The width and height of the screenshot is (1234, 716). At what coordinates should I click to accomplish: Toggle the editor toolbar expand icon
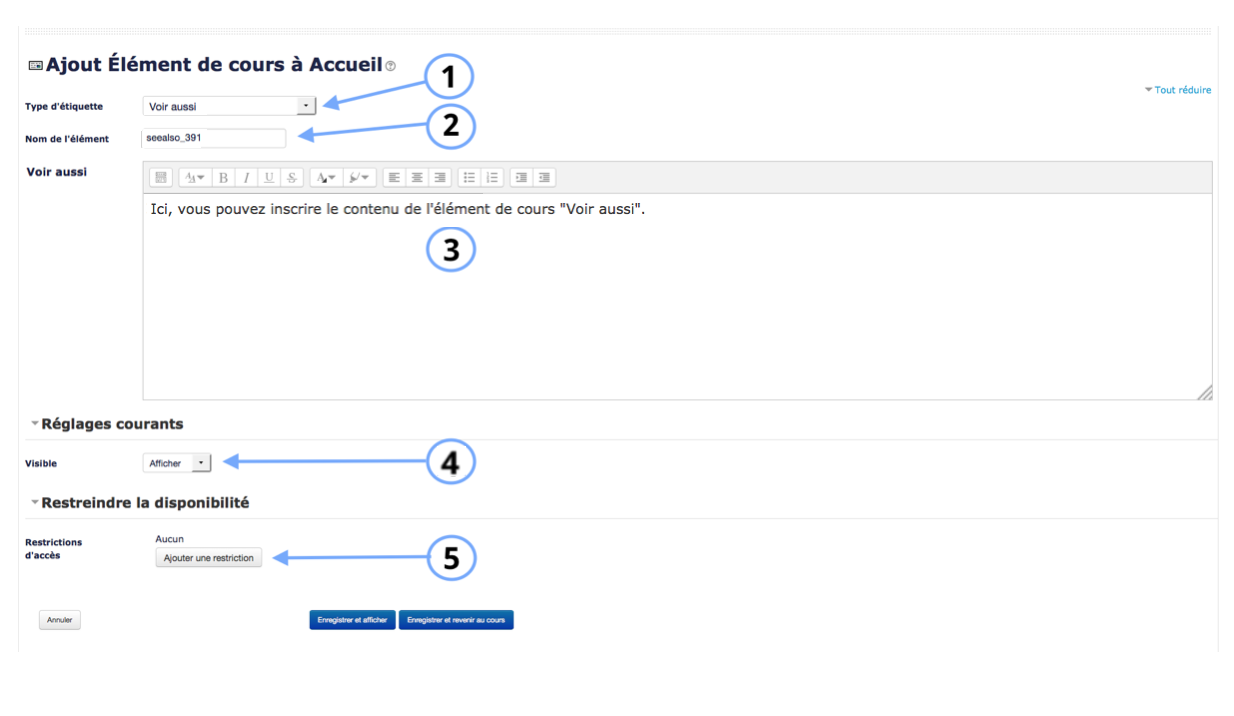161,178
